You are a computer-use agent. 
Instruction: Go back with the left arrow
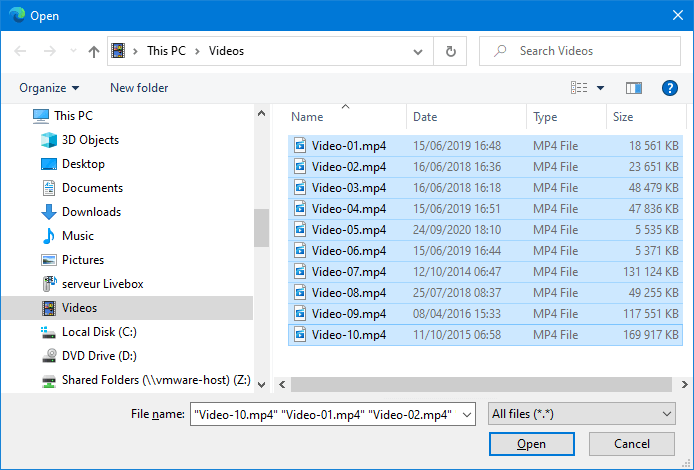point(20,51)
